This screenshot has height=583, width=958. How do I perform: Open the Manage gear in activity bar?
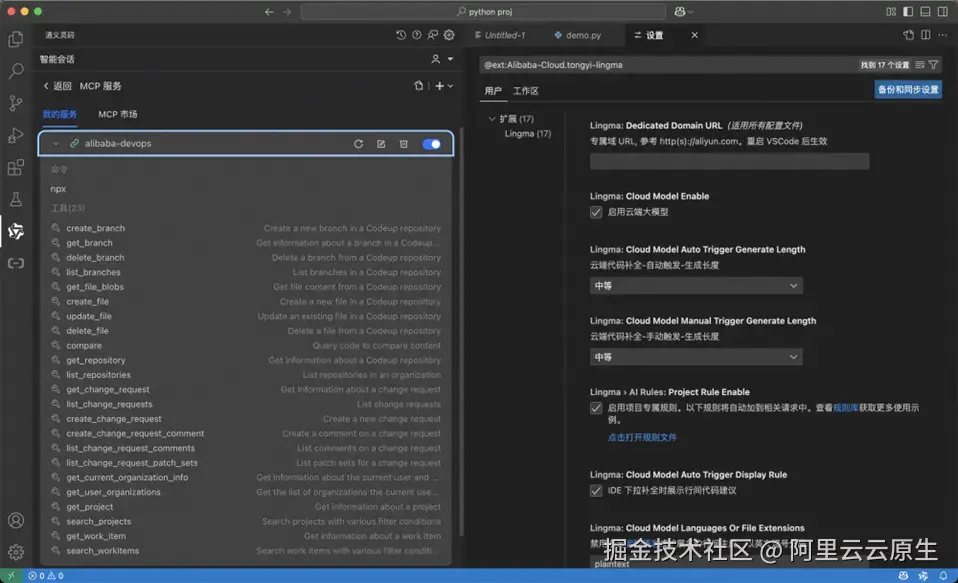(x=16, y=552)
